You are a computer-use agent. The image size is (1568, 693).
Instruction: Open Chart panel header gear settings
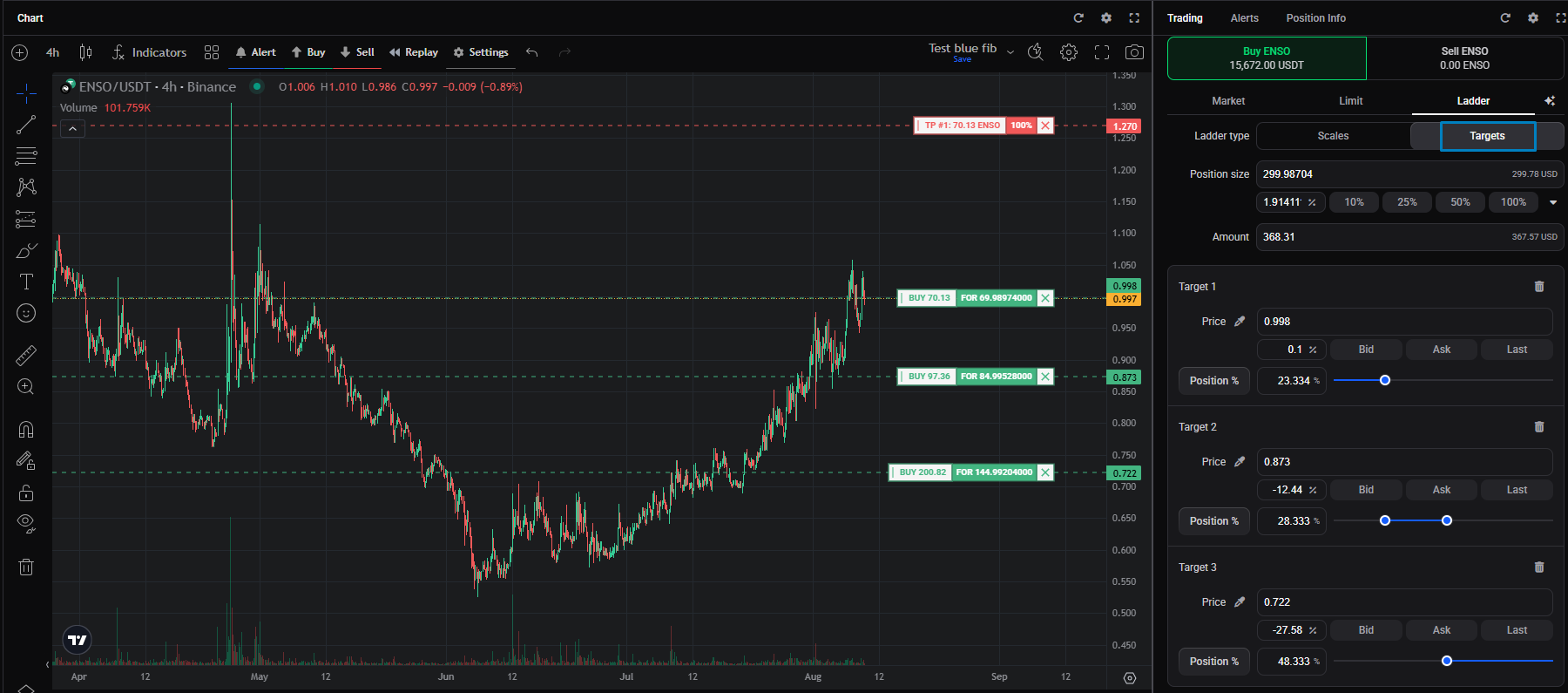1106,17
